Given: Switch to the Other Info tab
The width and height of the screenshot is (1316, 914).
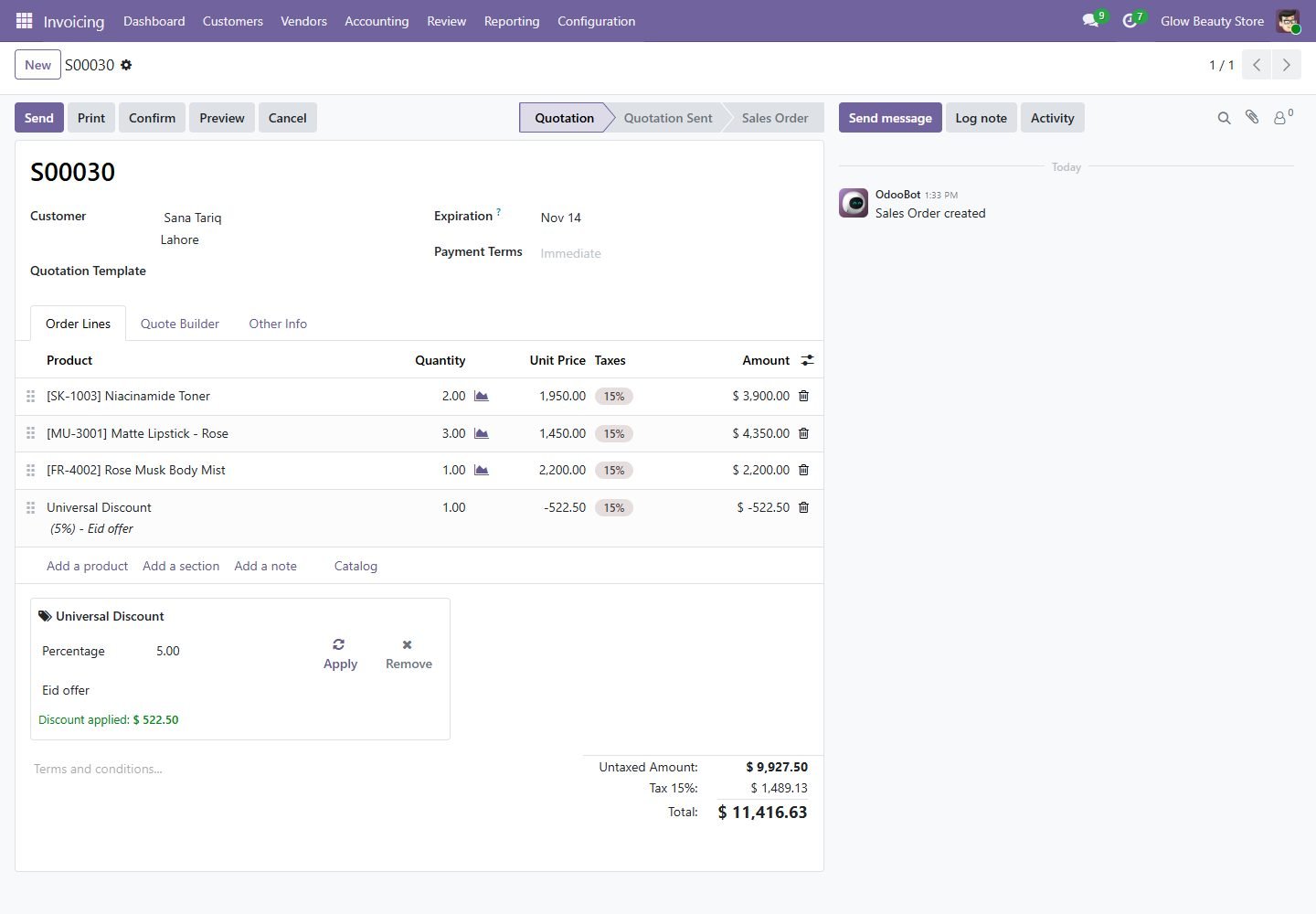Looking at the screenshot, I should pyautogui.click(x=278, y=324).
